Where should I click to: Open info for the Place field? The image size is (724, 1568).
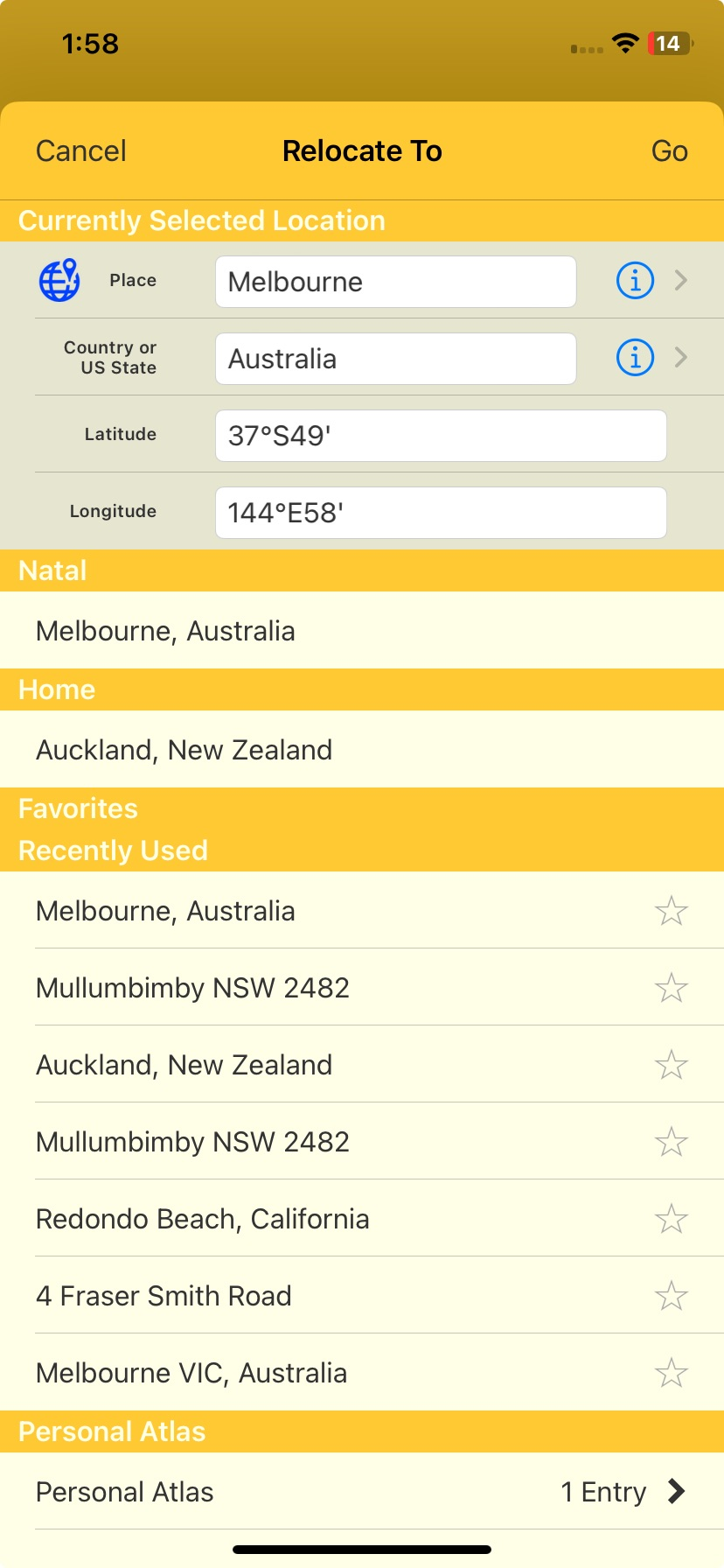635,280
